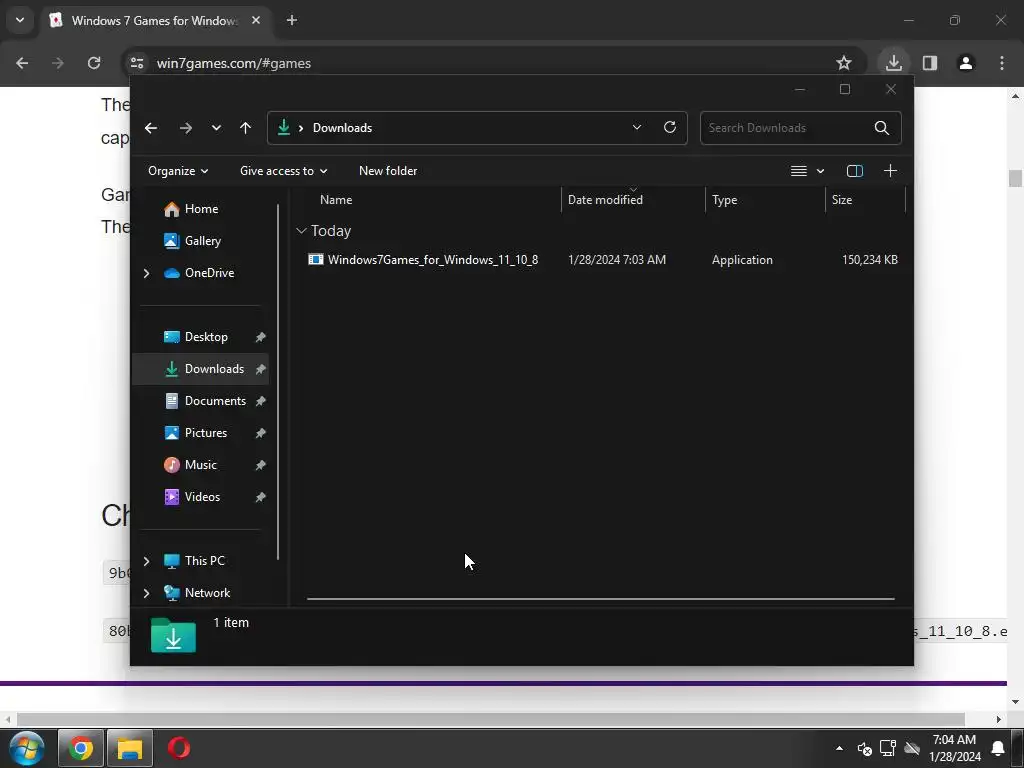The width and height of the screenshot is (1024, 768).
Task: Click the plus icon in the file dialog toolbar
Action: pos(890,171)
